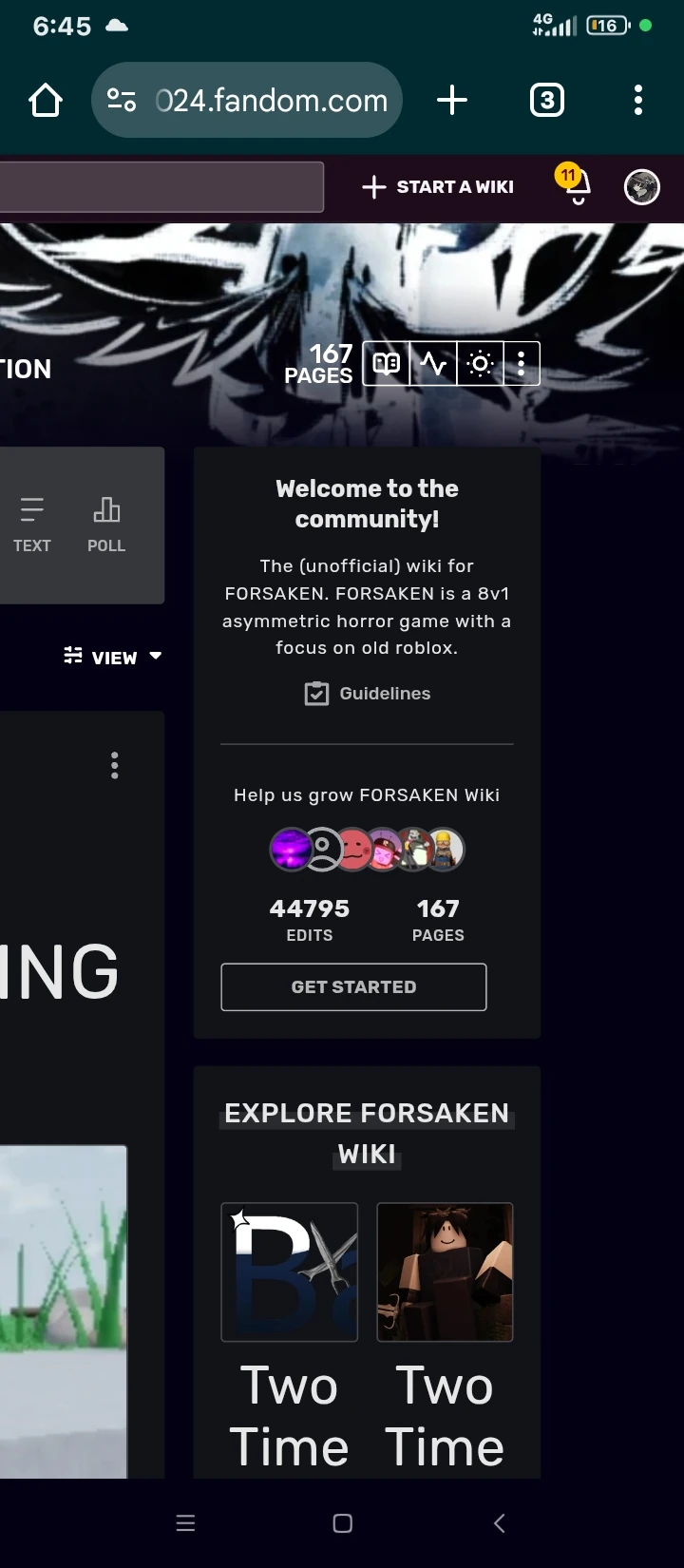684x1568 pixels.
Task: Expand the VIEW filter dropdown
Action: (x=113, y=657)
